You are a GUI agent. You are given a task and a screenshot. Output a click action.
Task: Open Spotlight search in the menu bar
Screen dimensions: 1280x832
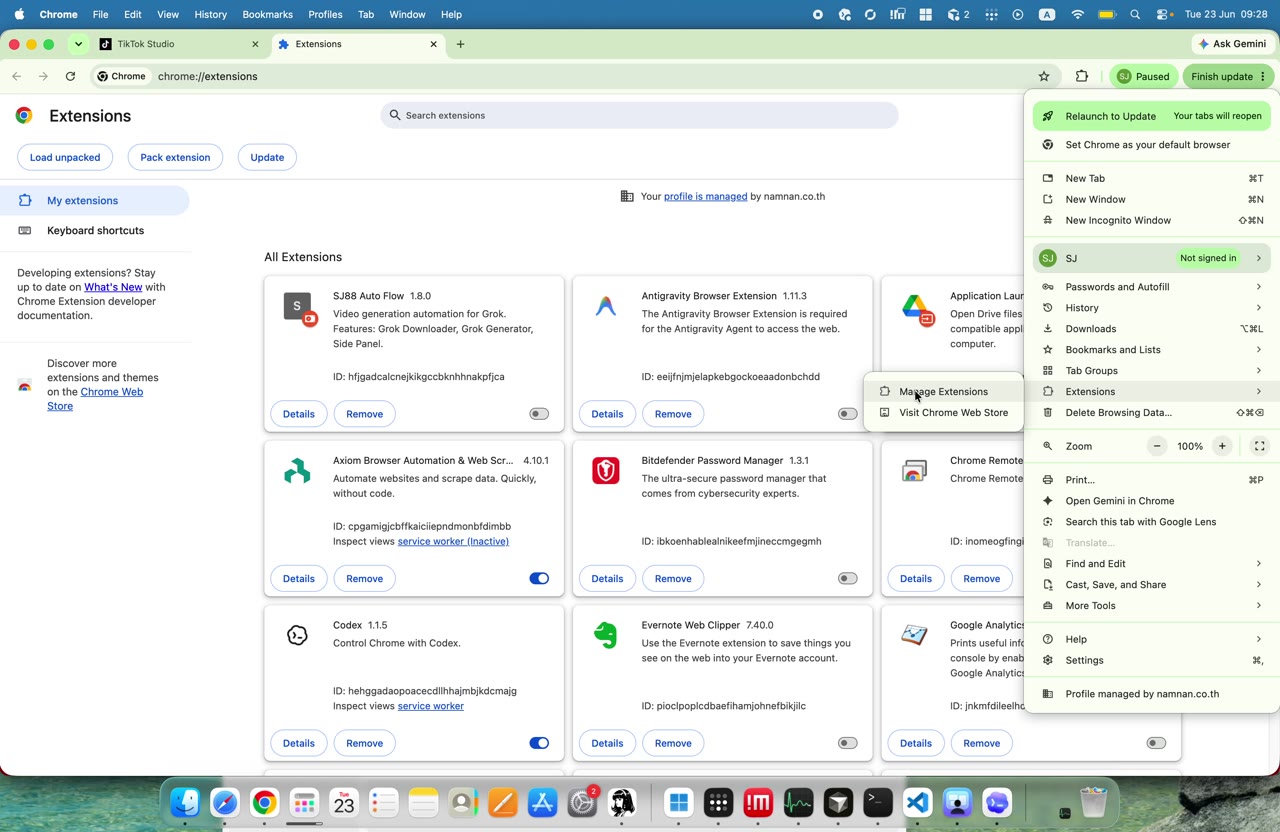point(1135,15)
